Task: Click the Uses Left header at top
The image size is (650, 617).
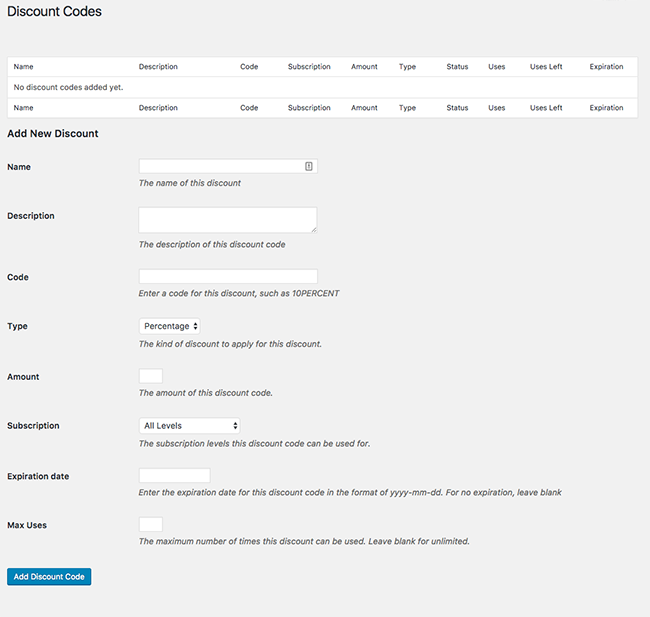Action: pos(546,67)
